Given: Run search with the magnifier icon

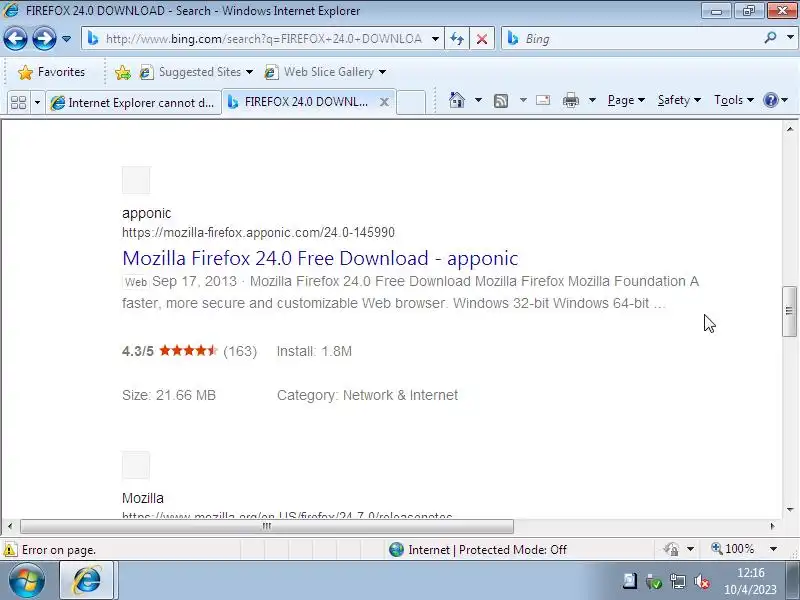Looking at the screenshot, I should pyautogui.click(x=770, y=37).
